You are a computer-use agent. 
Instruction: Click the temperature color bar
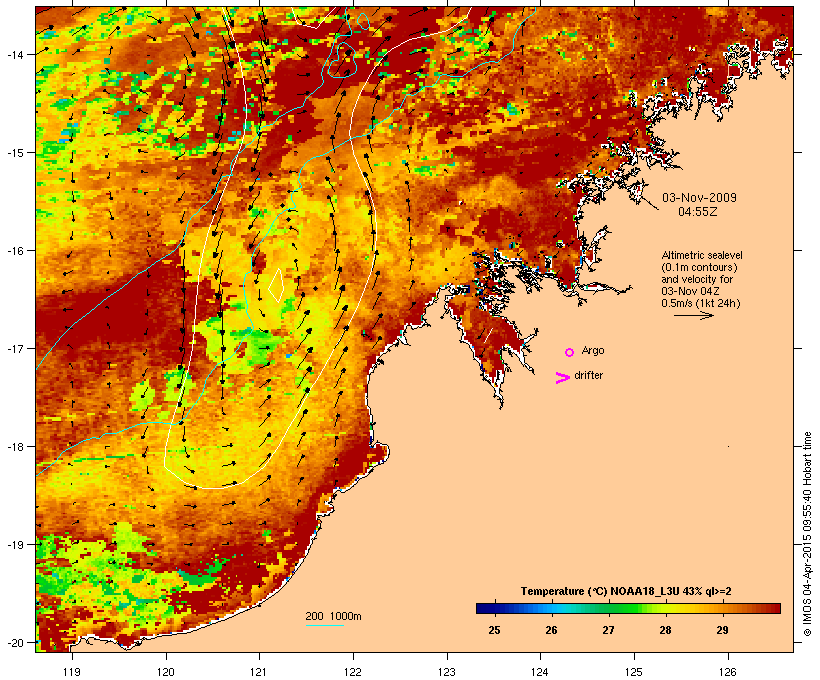coord(628,608)
